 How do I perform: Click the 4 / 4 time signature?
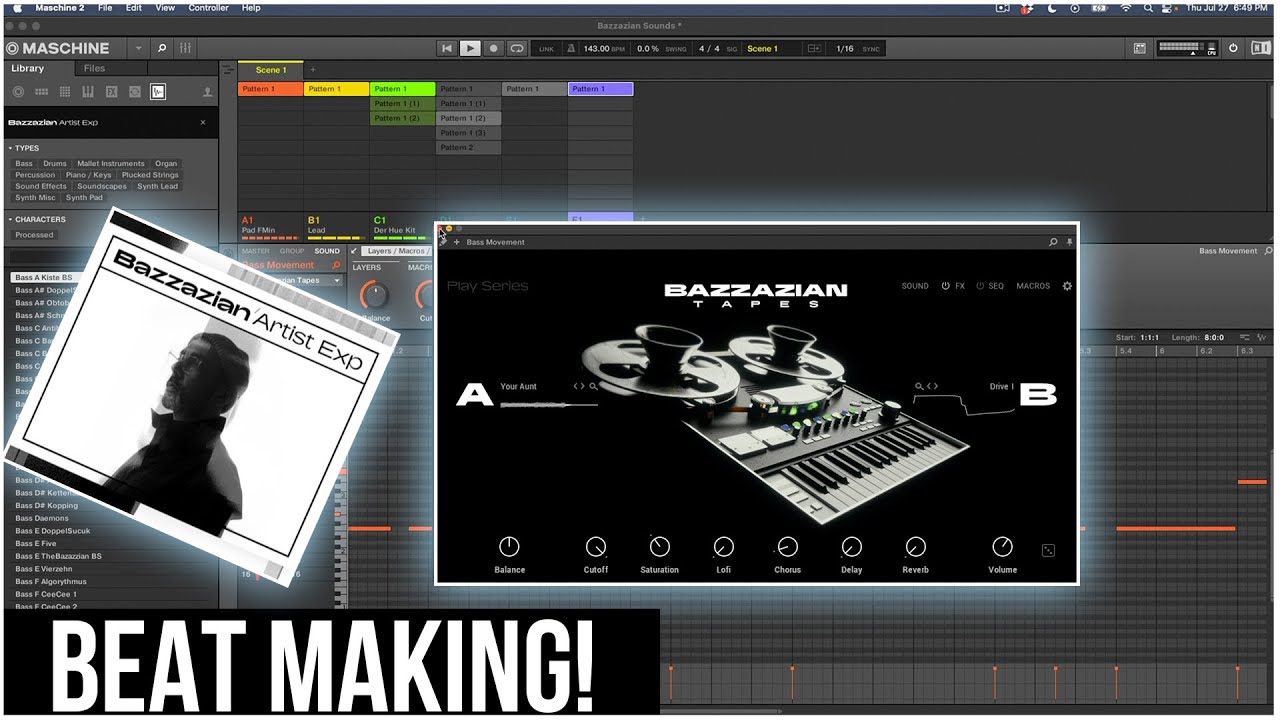click(709, 48)
